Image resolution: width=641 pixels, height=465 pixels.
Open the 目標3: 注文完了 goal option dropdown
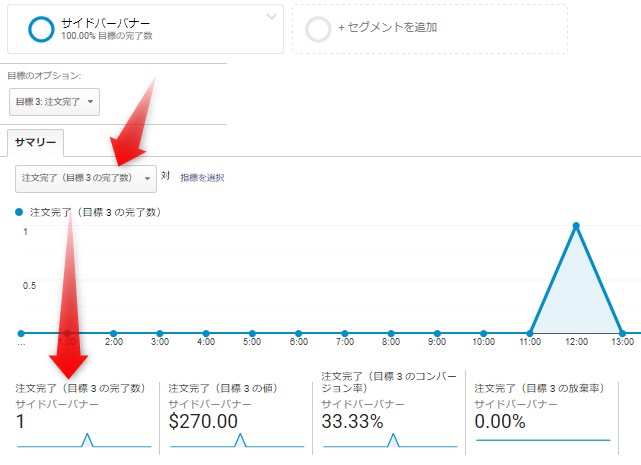pos(54,101)
